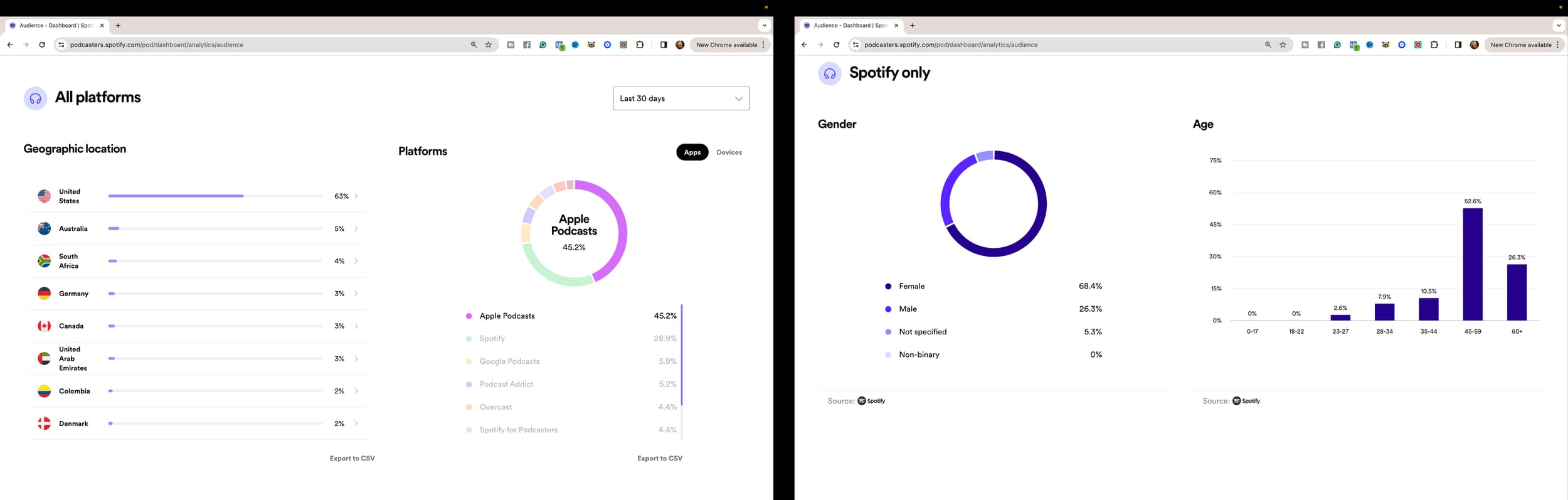Bookmark the page in the Spotify only window
The image size is (1568, 500).
[x=1283, y=45]
